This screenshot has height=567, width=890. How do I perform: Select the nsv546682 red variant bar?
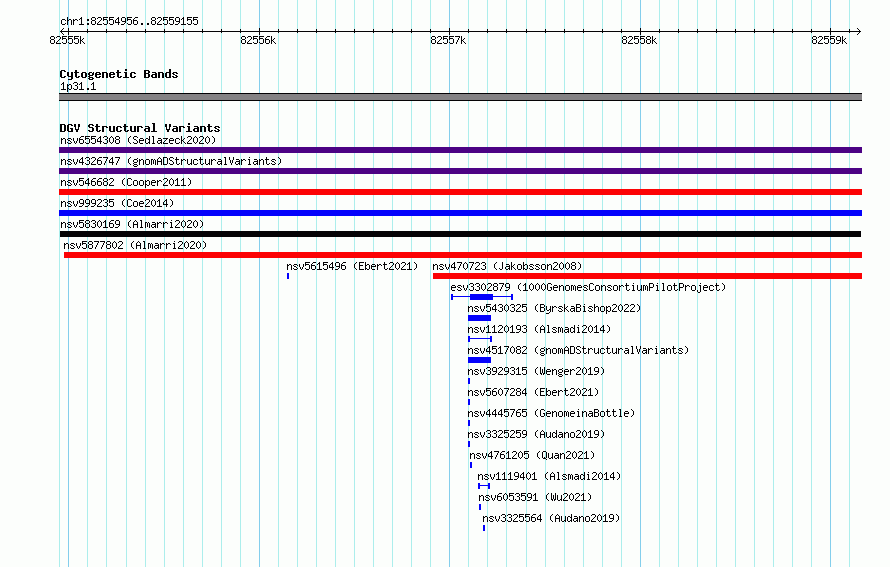pos(460,192)
